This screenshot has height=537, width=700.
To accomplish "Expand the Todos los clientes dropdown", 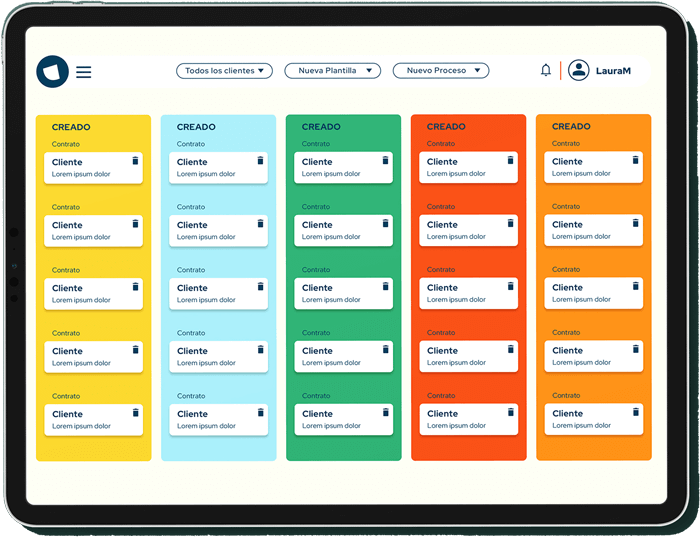I will [225, 71].
